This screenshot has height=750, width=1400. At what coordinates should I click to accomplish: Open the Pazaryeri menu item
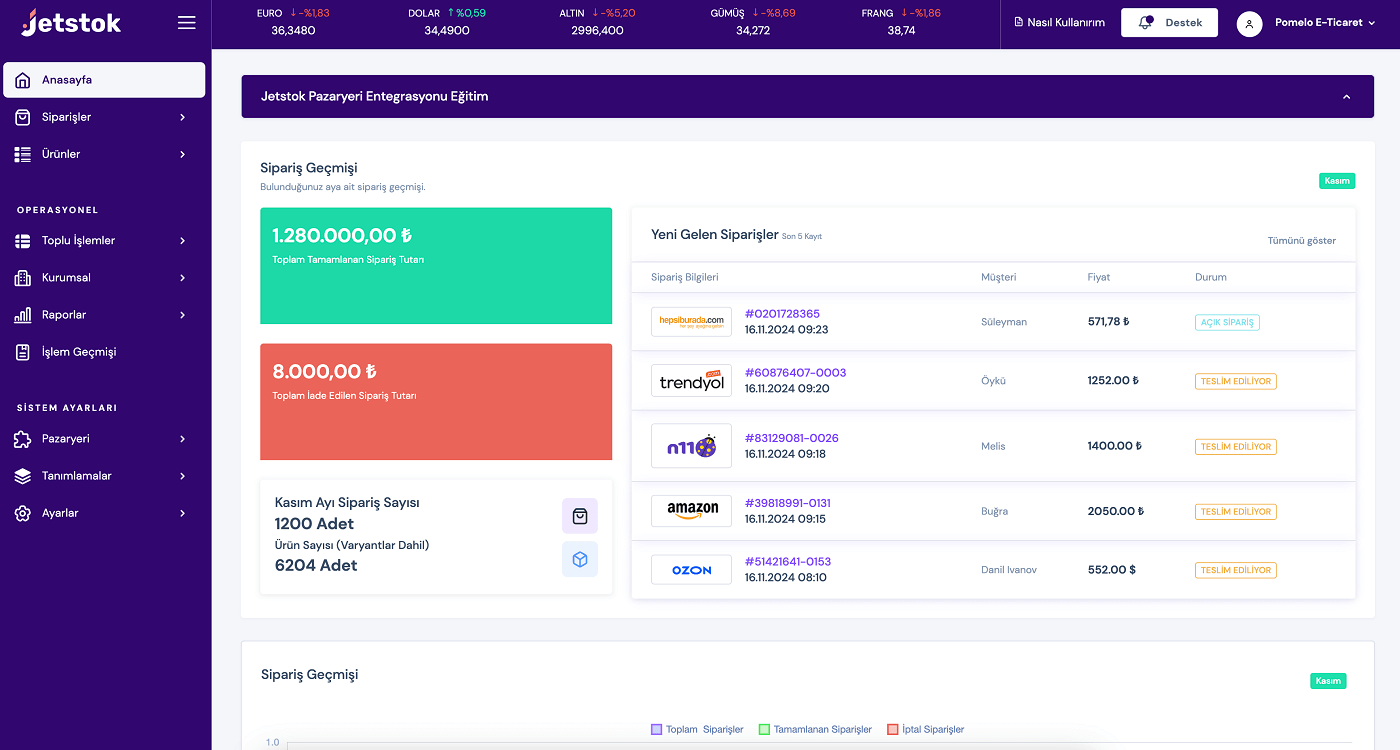pyautogui.click(x=104, y=439)
